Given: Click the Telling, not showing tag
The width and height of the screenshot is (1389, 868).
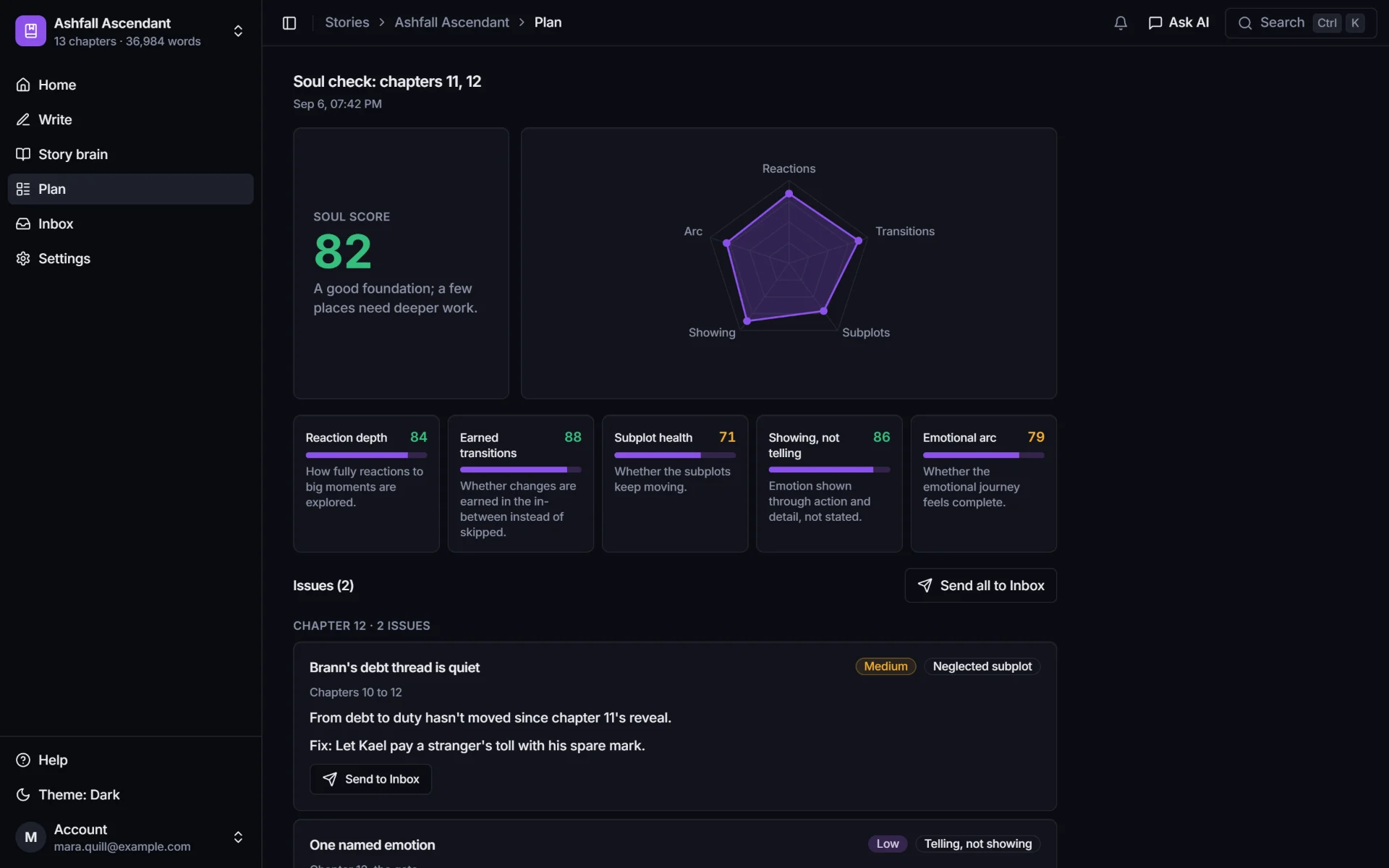Looking at the screenshot, I should 977,843.
